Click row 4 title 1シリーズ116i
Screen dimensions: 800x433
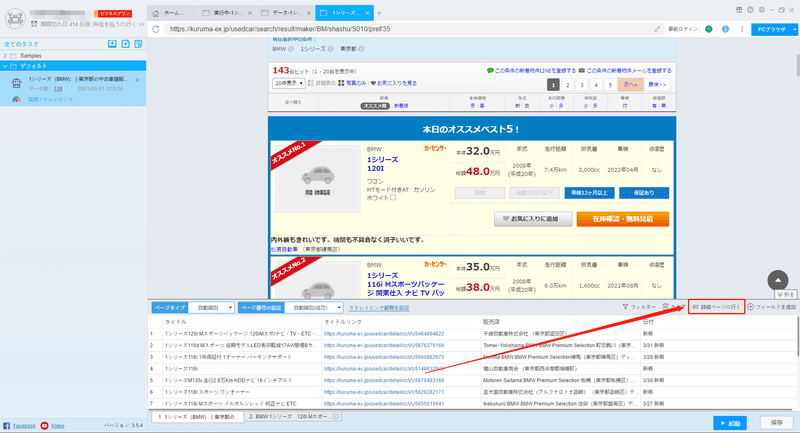181,369
